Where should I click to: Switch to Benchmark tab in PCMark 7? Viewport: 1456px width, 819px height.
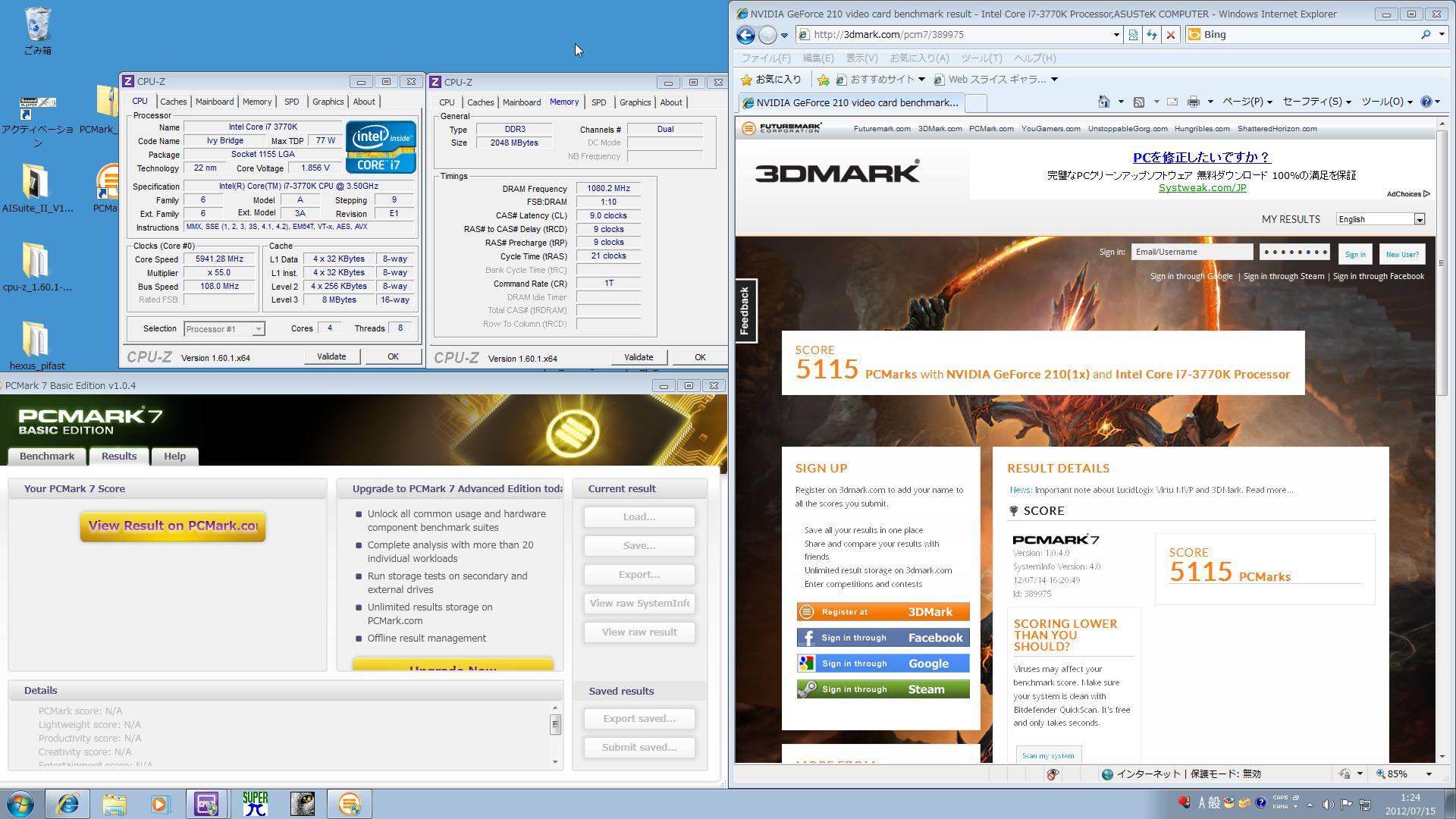47,457
